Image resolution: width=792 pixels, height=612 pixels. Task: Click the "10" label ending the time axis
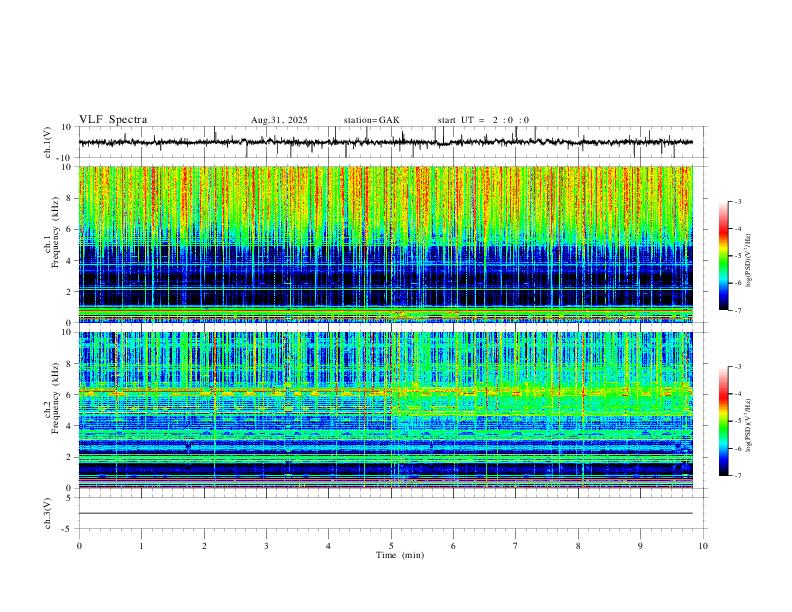[x=703, y=546]
